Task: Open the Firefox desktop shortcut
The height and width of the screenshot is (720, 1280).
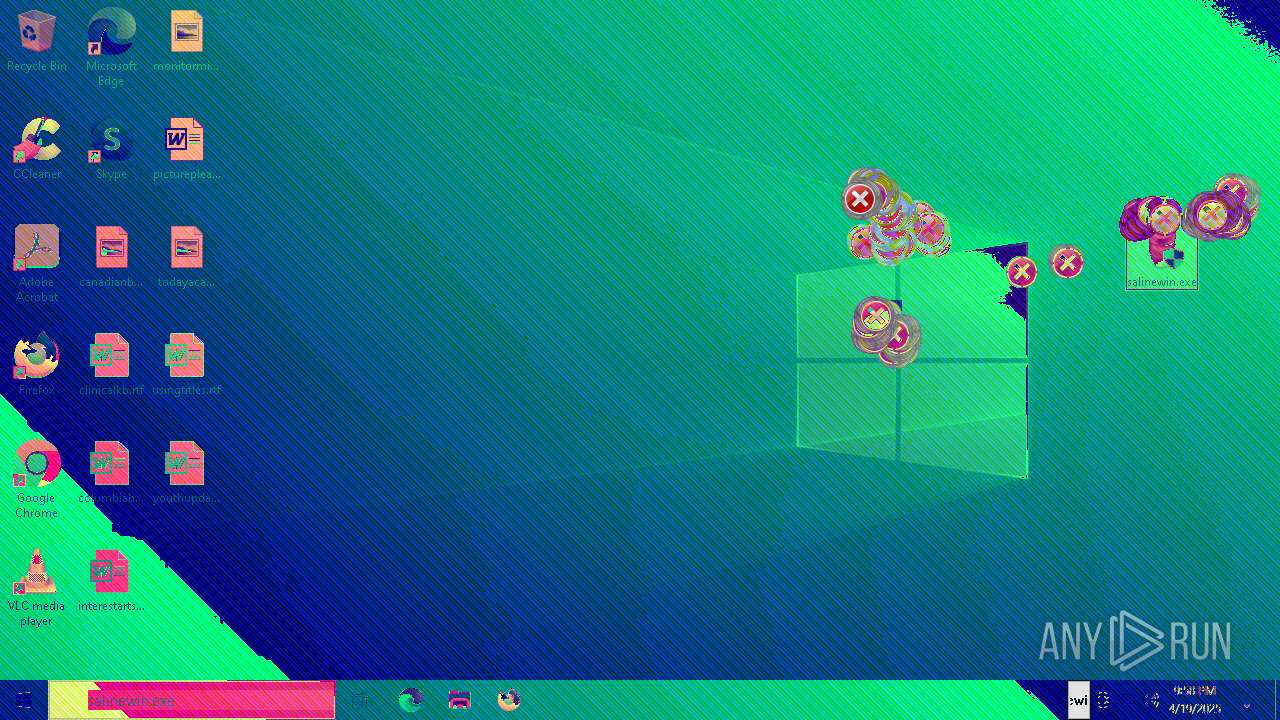Action: 36,365
